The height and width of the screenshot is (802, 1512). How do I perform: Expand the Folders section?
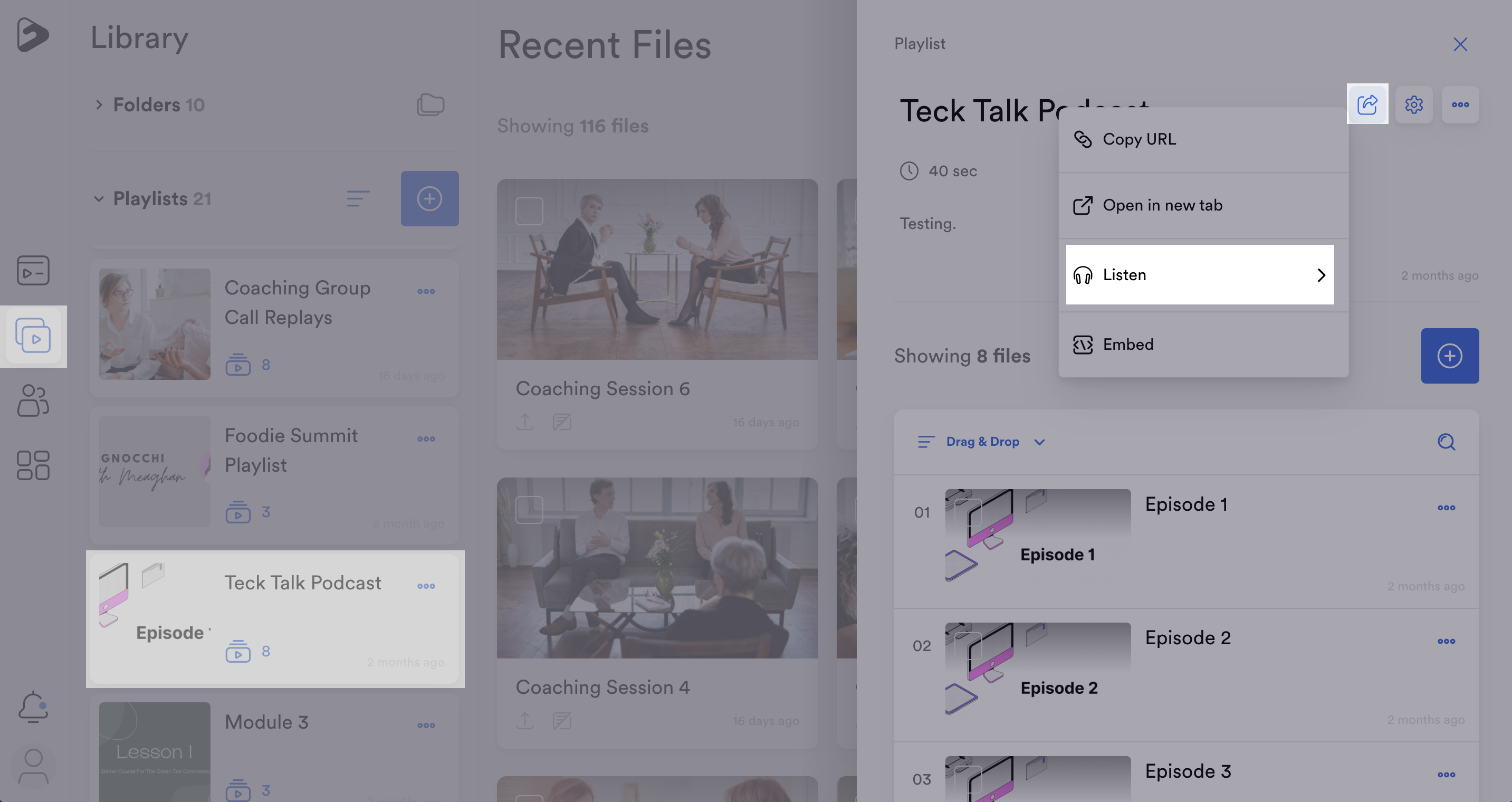click(x=99, y=104)
